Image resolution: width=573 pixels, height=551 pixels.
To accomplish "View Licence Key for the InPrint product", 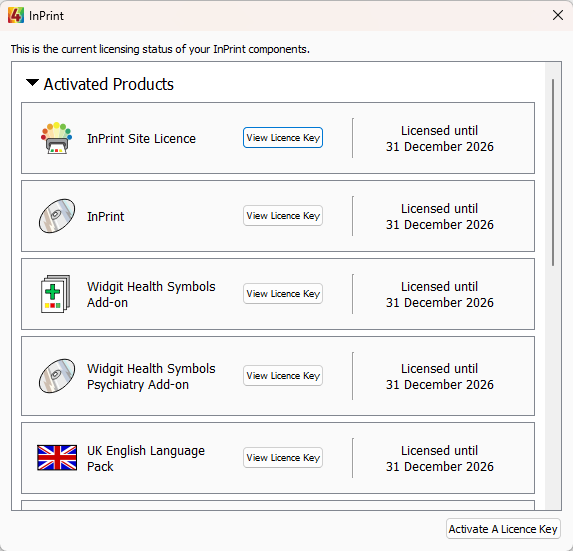I will [283, 216].
